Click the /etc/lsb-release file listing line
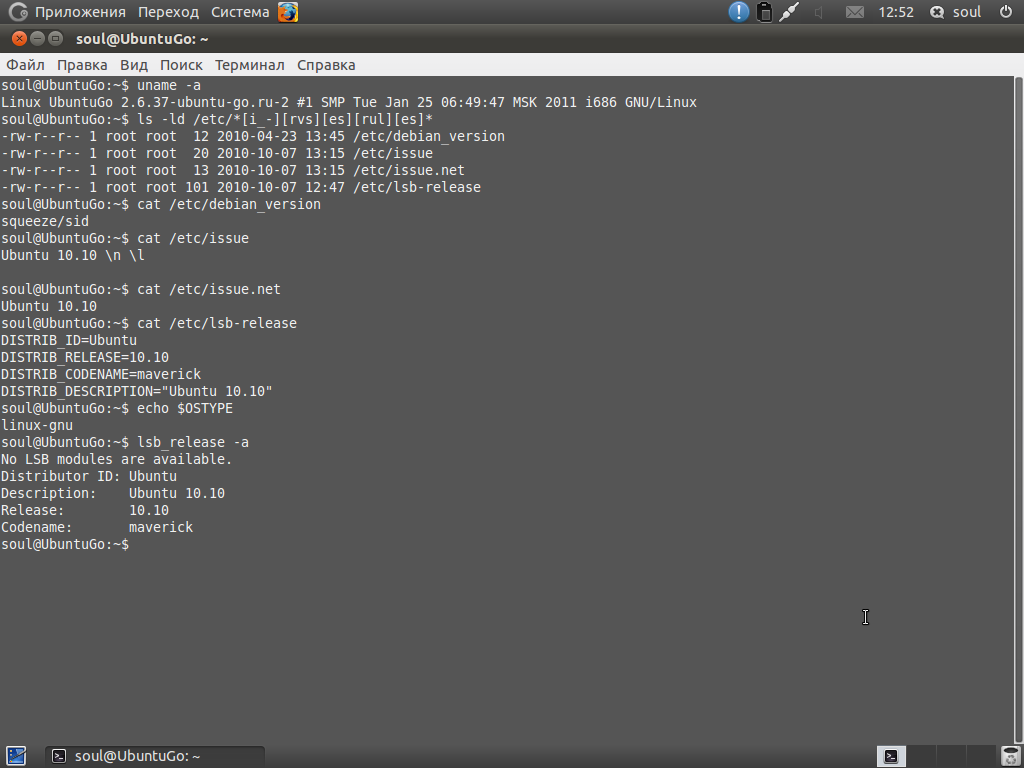The width and height of the screenshot is (1024, 768). pos(241,187)
